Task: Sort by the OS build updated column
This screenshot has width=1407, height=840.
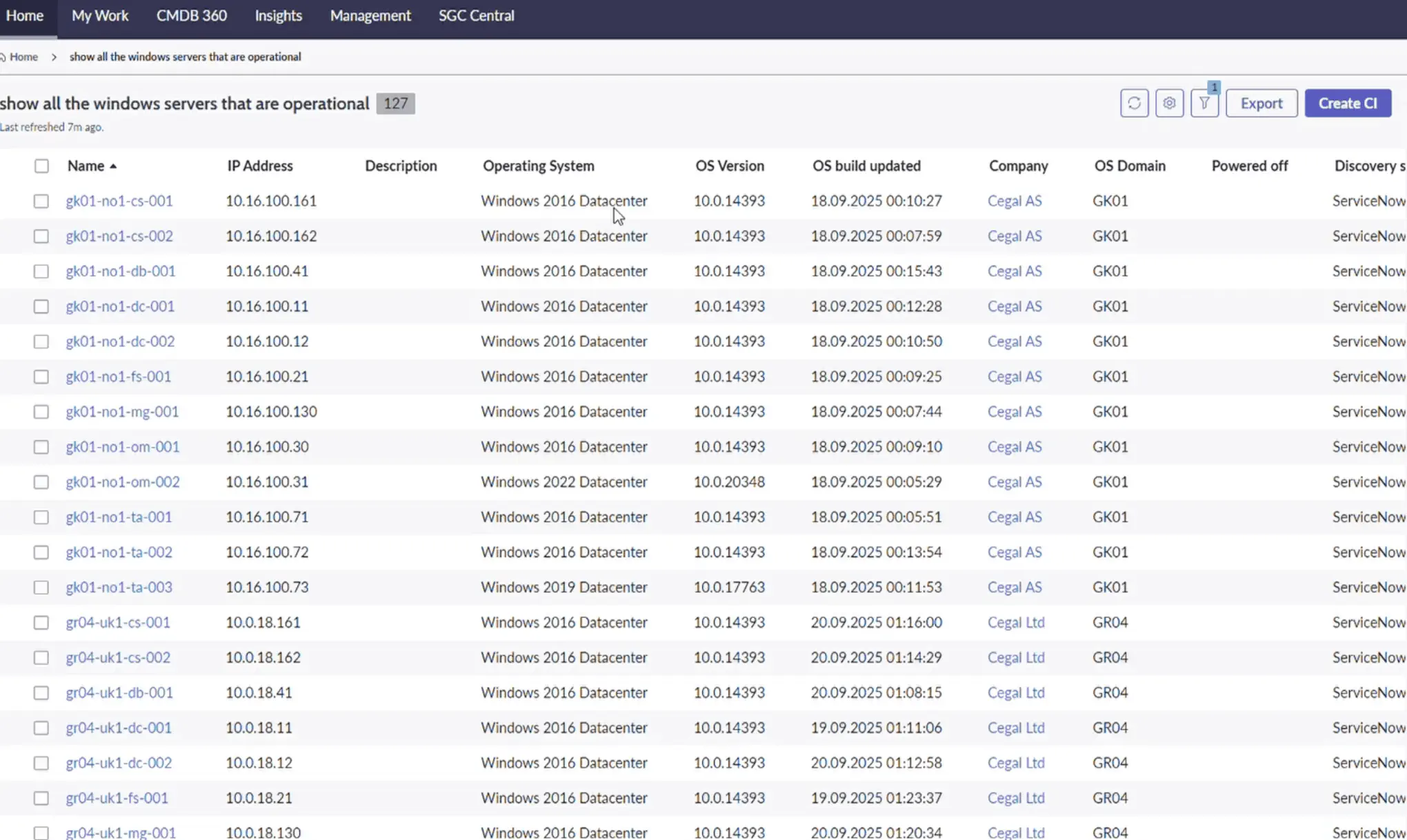Action: 866,166
